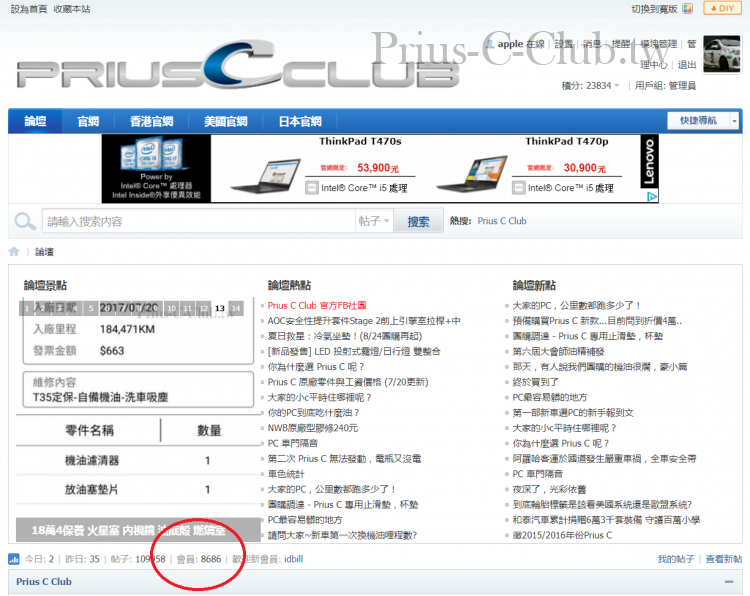Viewport: 750px width, 596px height.
Task: Open 第二次 Prius C 無法發動 thread
Action: click(x=344, y=458)
